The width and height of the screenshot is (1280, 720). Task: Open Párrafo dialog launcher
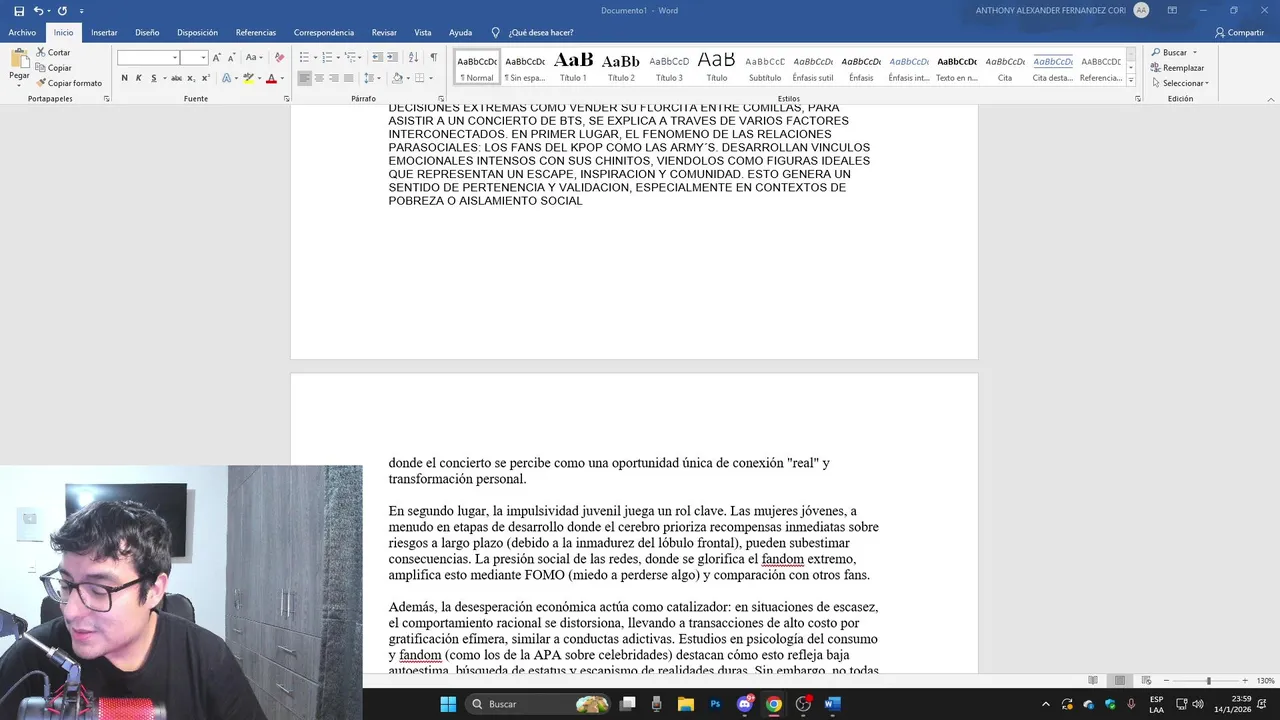(x=442, y=99)
